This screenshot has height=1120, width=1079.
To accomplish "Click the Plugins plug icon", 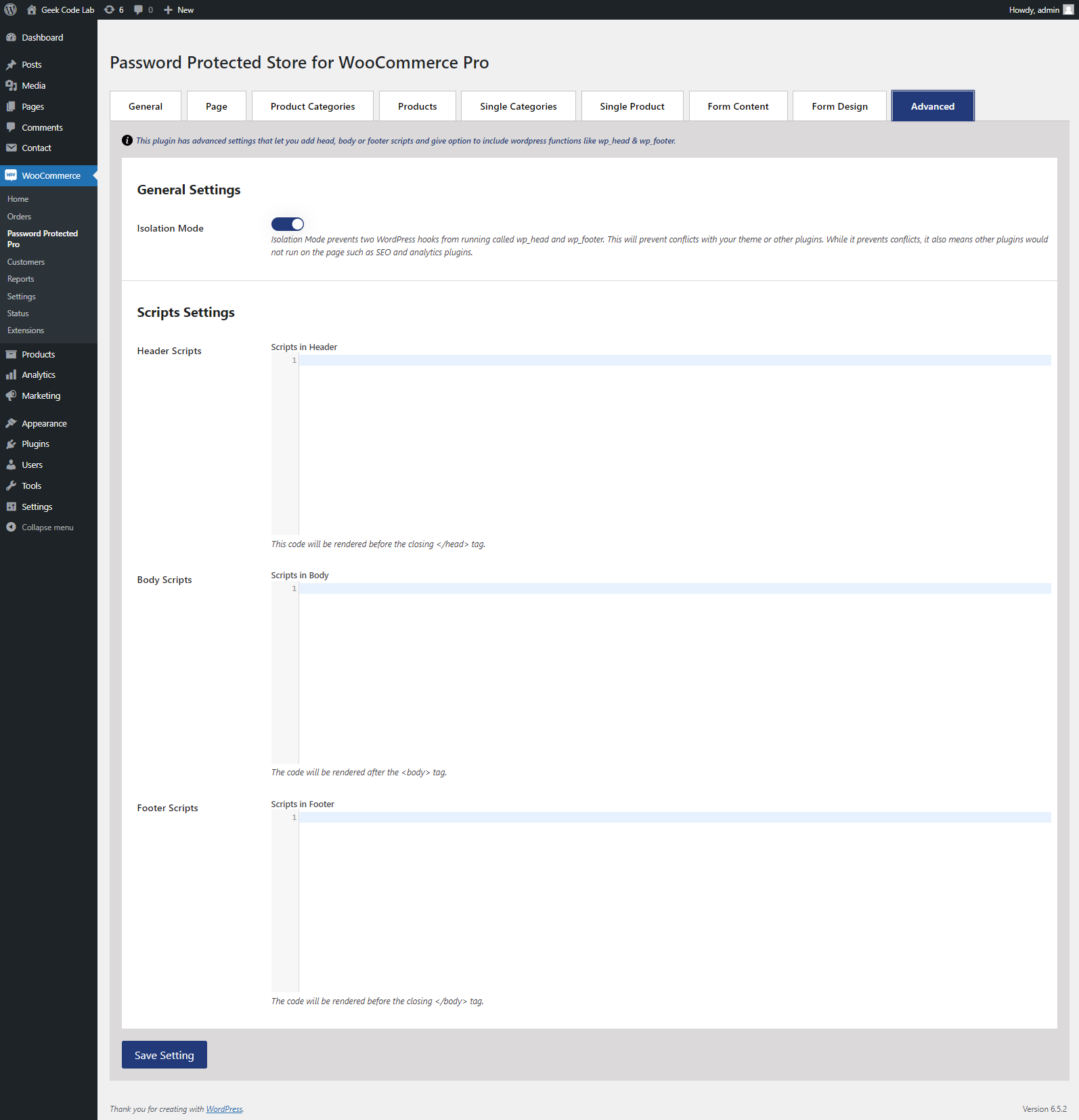I will pos(11,444).
